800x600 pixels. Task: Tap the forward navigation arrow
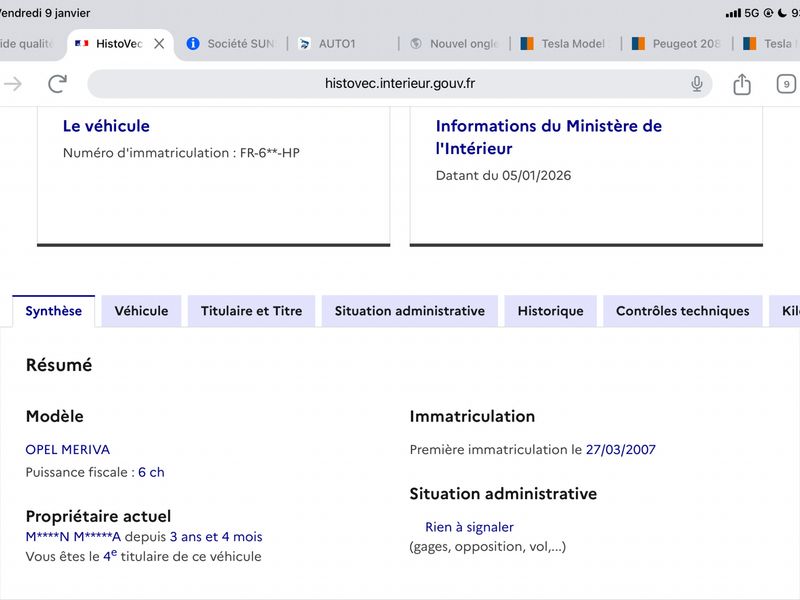pos(13,84)
